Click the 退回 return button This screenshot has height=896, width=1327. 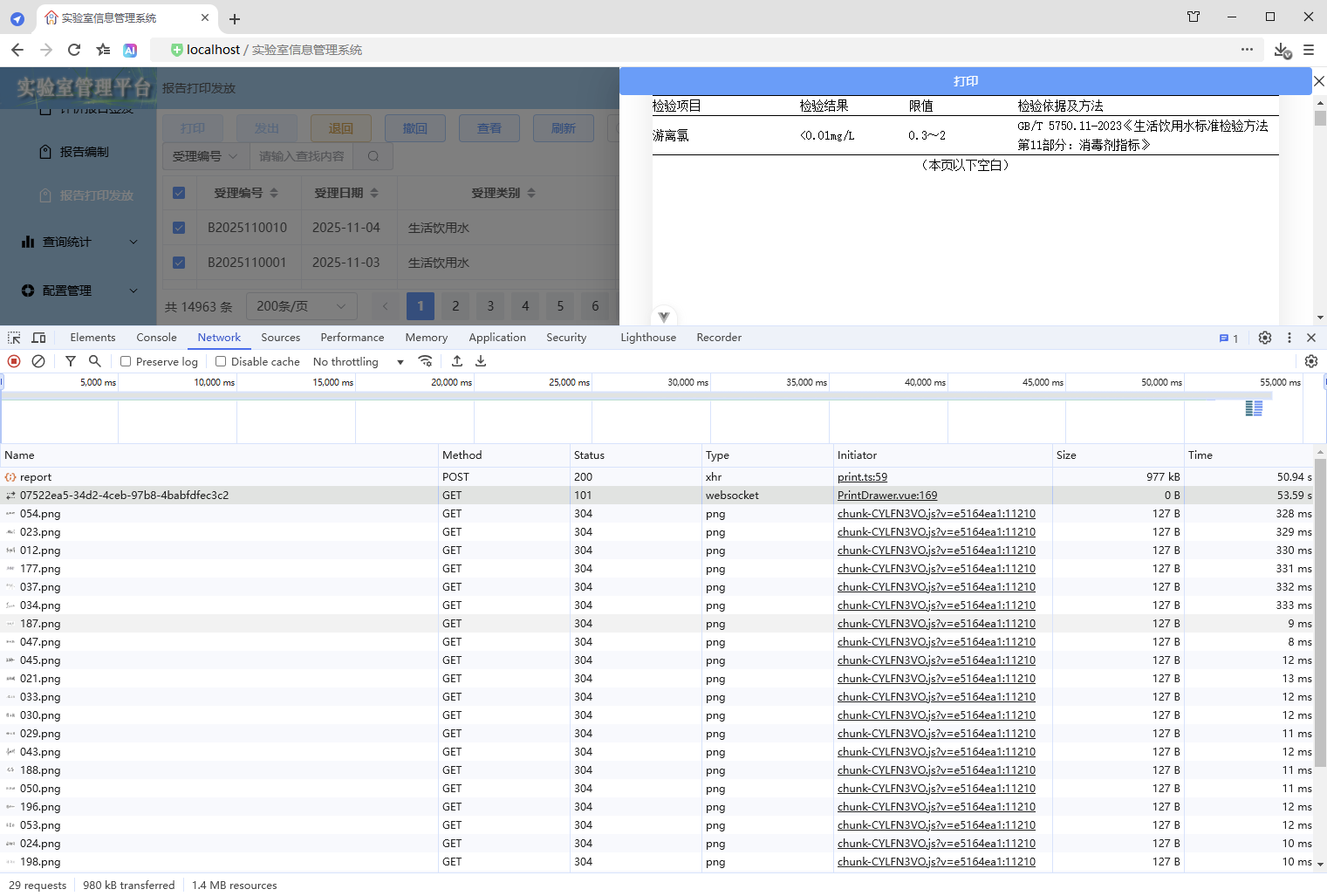pos(341,128)
